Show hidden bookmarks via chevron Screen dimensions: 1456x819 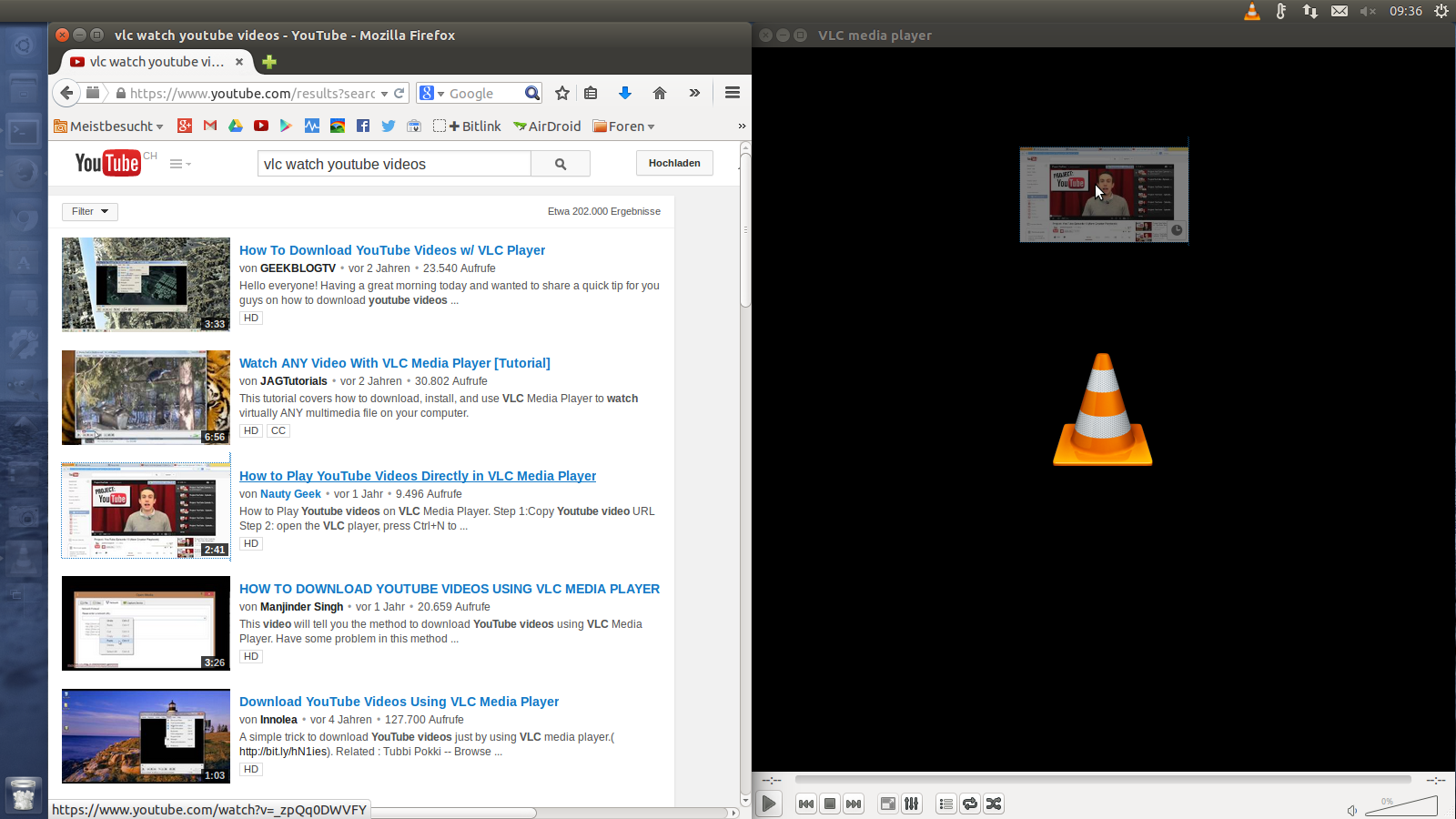(742, 126)
